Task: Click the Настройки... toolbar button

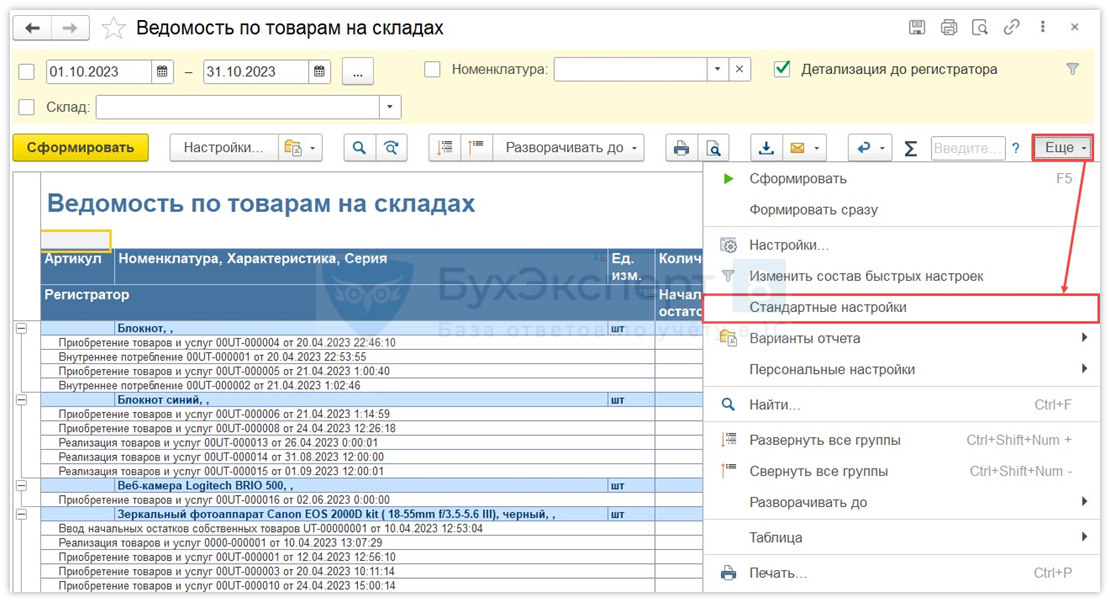Action: coord(223,148)
